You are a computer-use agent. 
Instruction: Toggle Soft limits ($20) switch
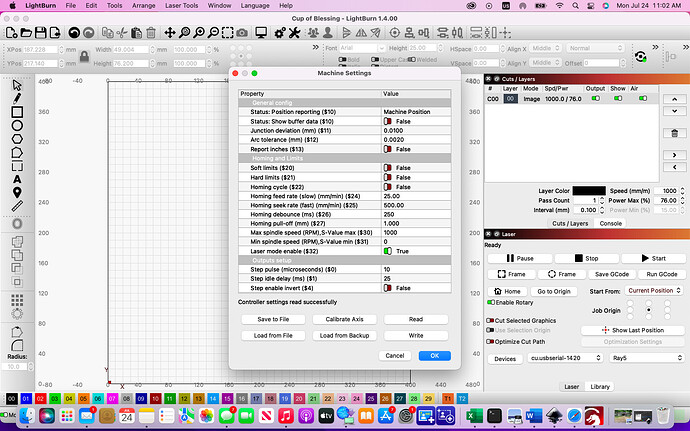388,168
